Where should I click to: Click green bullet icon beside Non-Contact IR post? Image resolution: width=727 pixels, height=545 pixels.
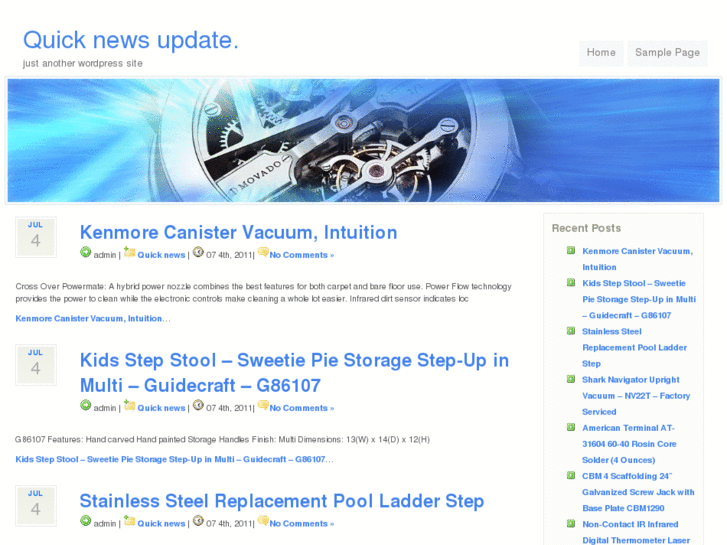pos(571,524)
